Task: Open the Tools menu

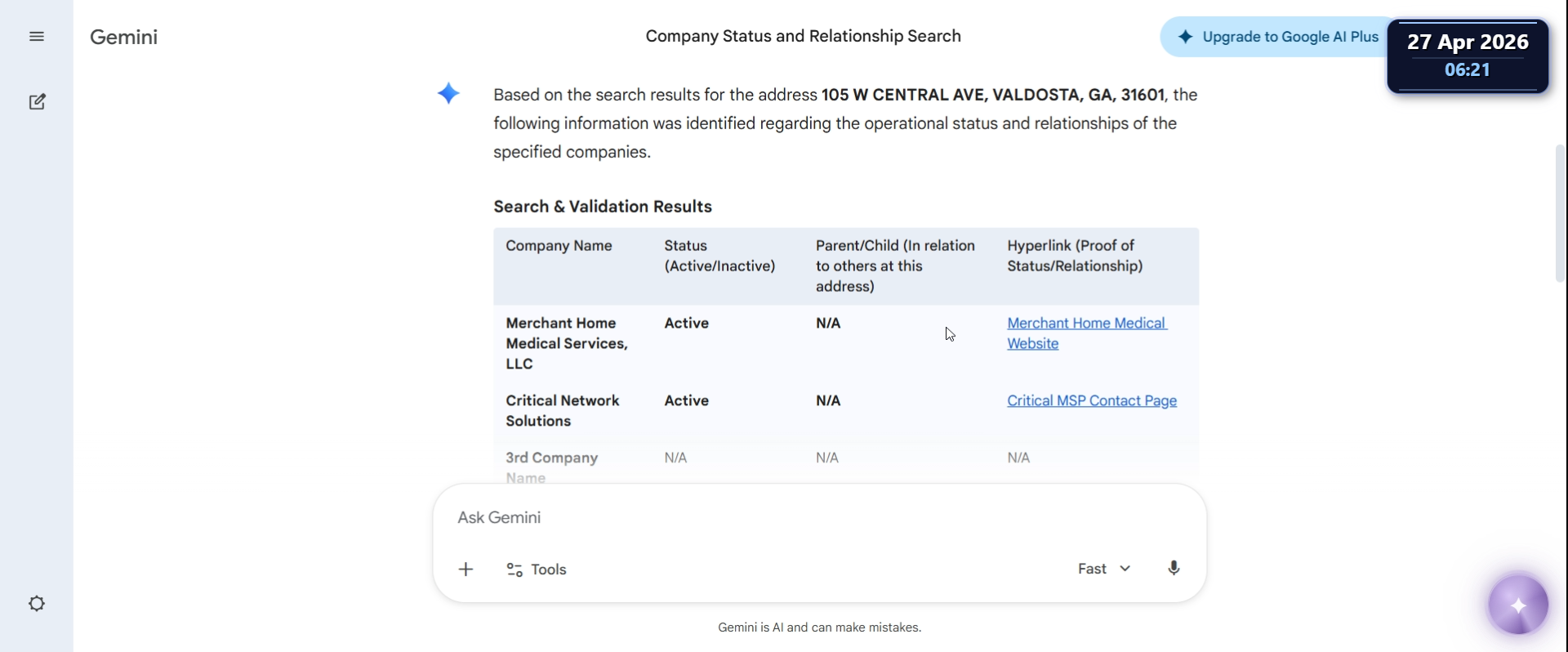Action: click(537, 569)
